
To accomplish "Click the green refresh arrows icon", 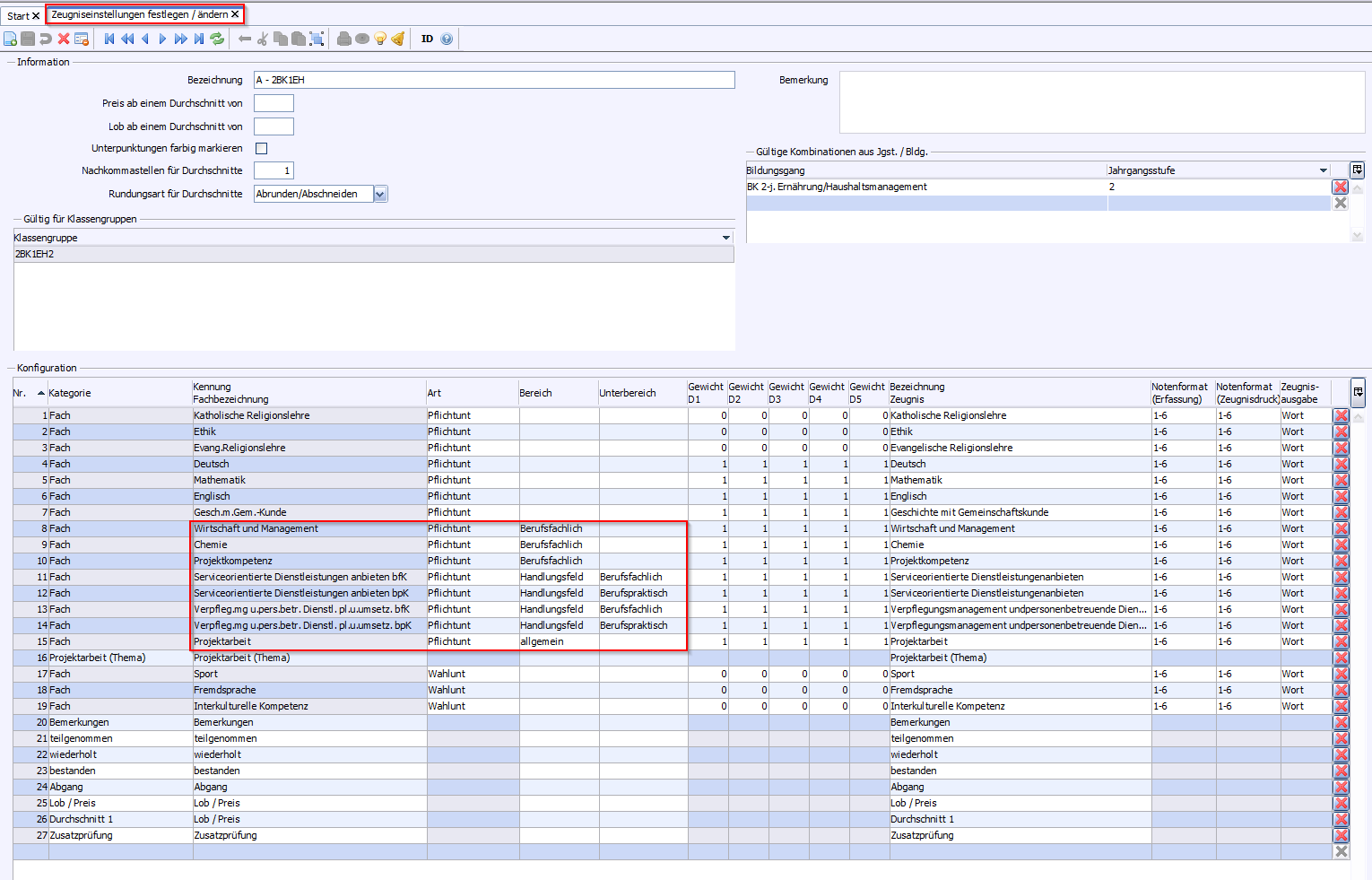I will pyautogui.click(x=217, y=39).
